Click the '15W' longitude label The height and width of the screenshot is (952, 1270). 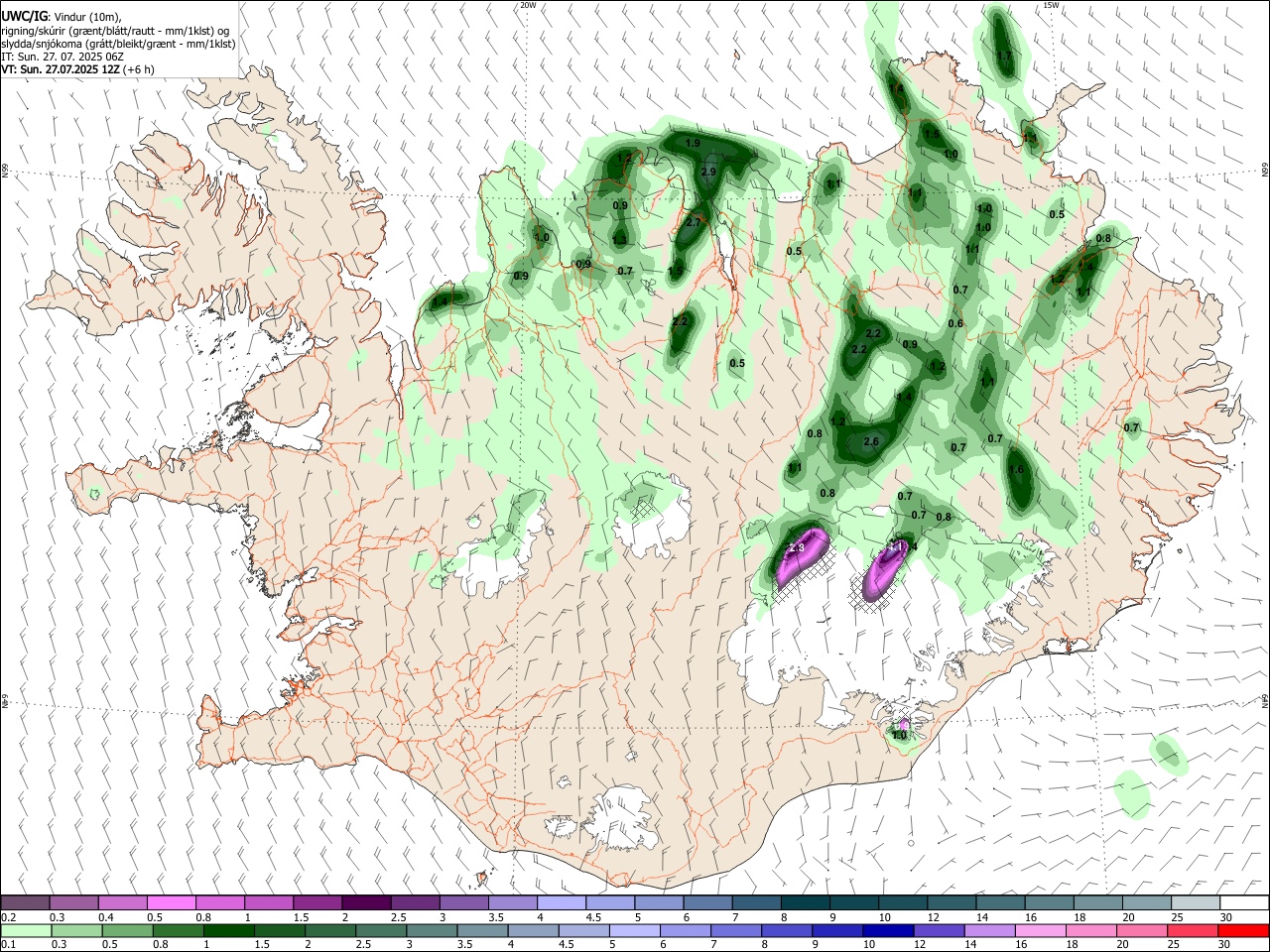[x=1051, y=5]
